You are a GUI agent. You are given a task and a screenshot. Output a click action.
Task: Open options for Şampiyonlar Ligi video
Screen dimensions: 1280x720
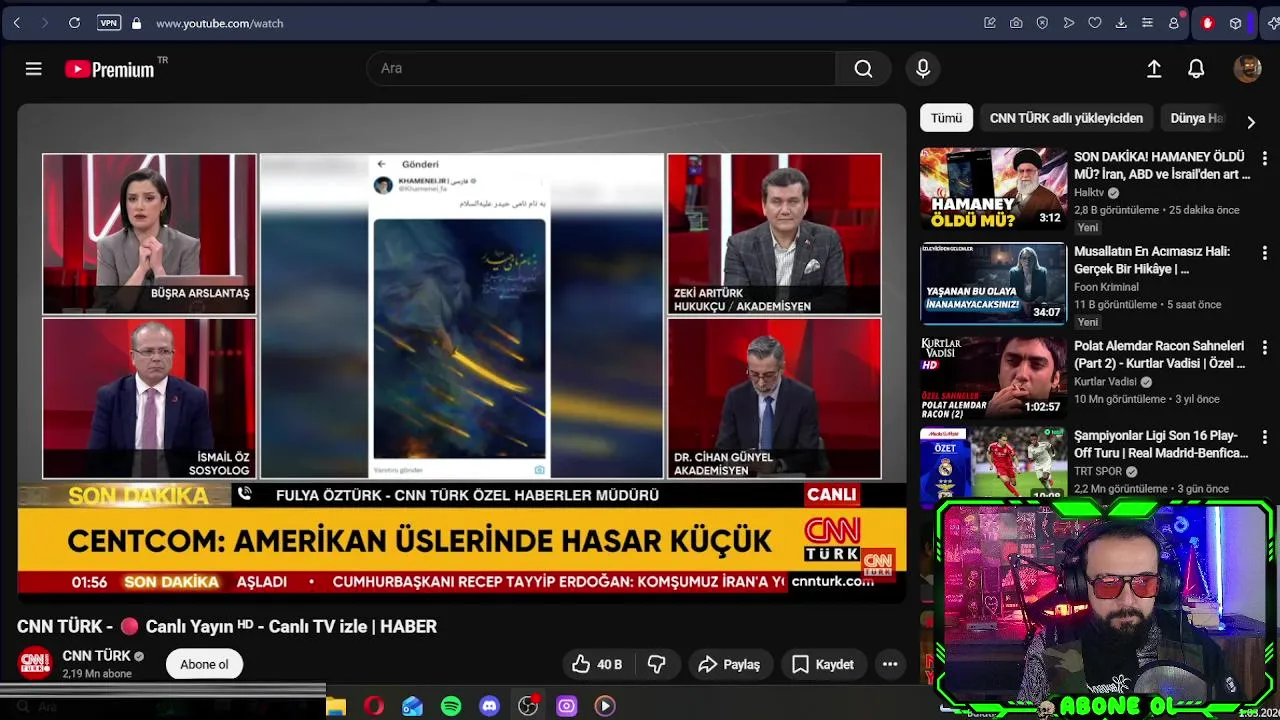click(1264, 437)
